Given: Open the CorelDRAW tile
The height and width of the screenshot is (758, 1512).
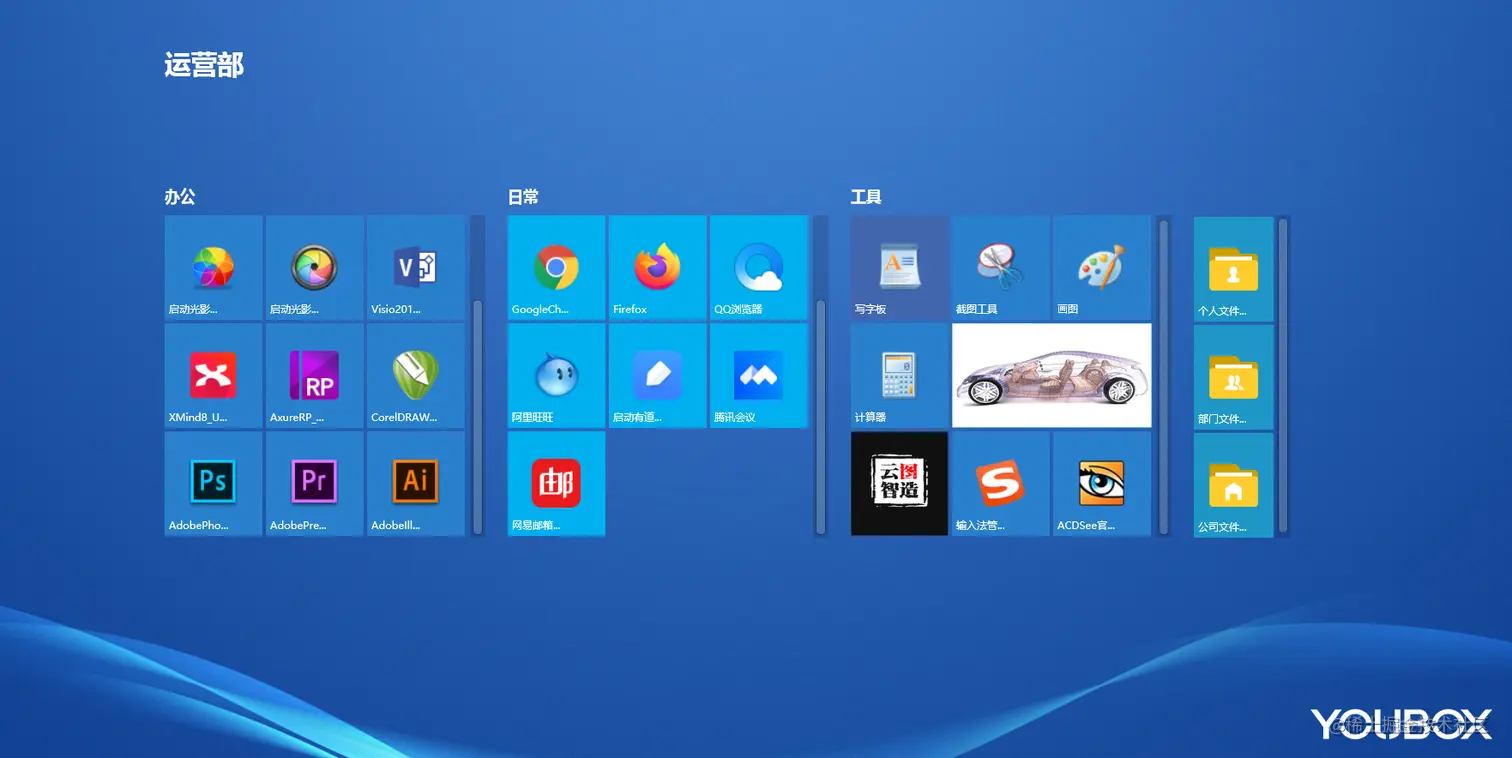Looking at the screenshot, I should click(416, 376).
